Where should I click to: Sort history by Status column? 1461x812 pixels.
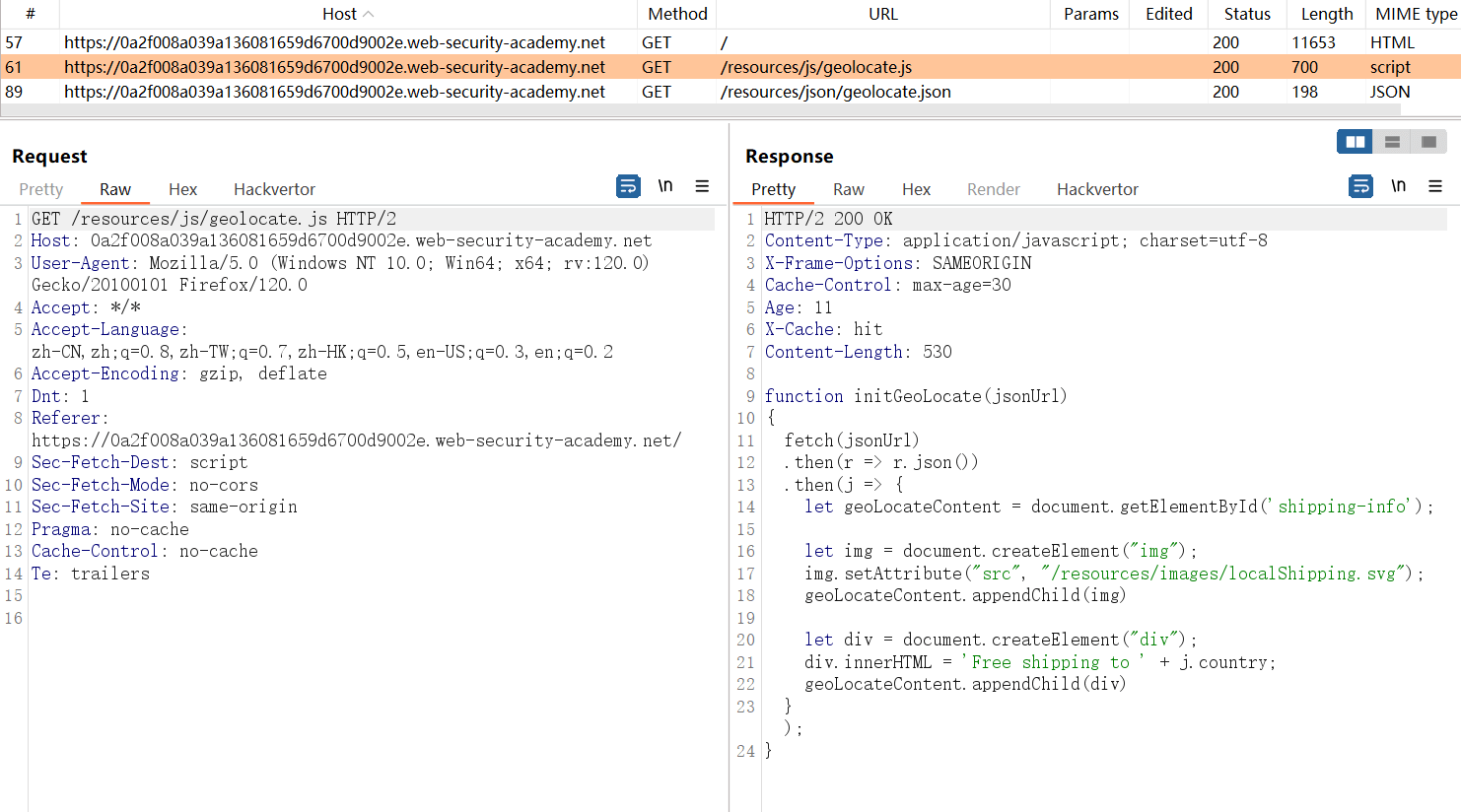coord(1247,14)
